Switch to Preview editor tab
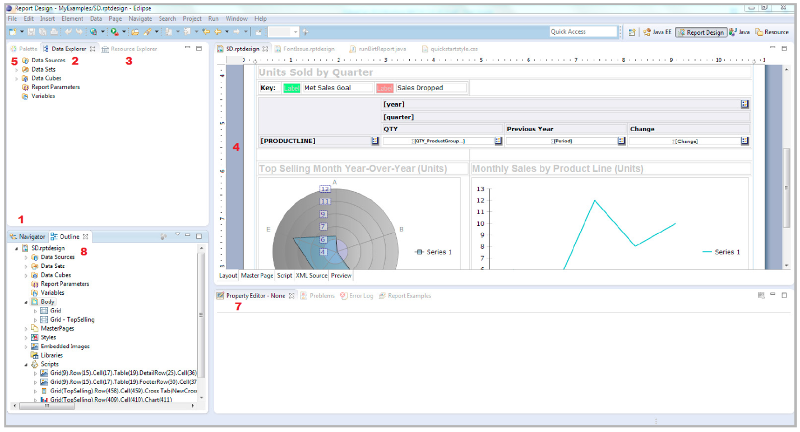Screen dimensions: 800x432 click(341, 275)
